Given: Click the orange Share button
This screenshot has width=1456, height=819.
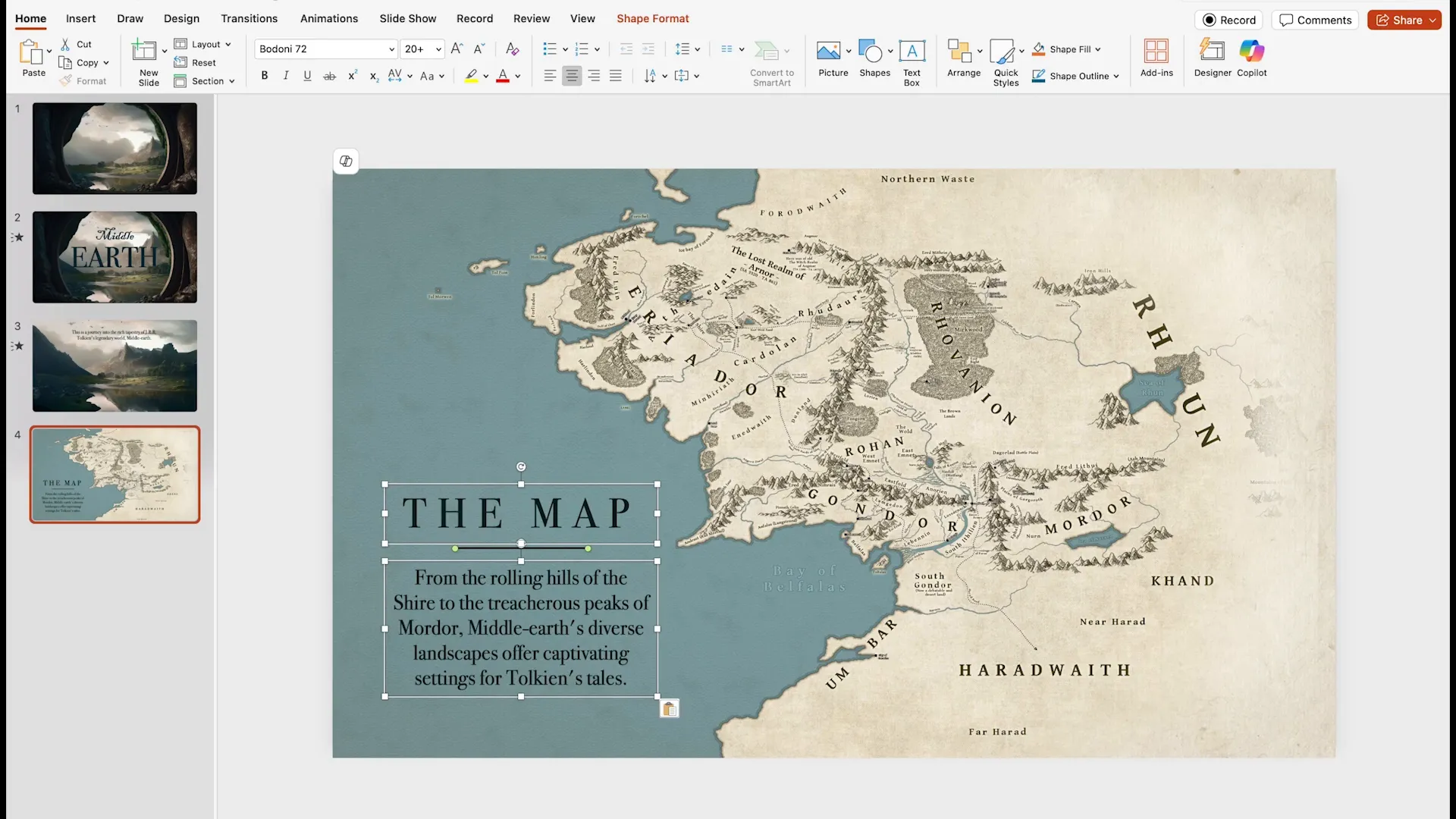Looking at the screenshot, I should pos(1404,20).
